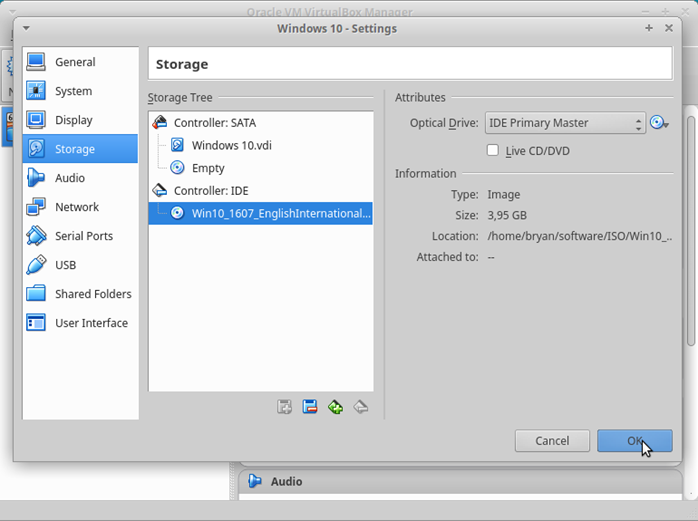Open the USB settings category

pos(80,265)
